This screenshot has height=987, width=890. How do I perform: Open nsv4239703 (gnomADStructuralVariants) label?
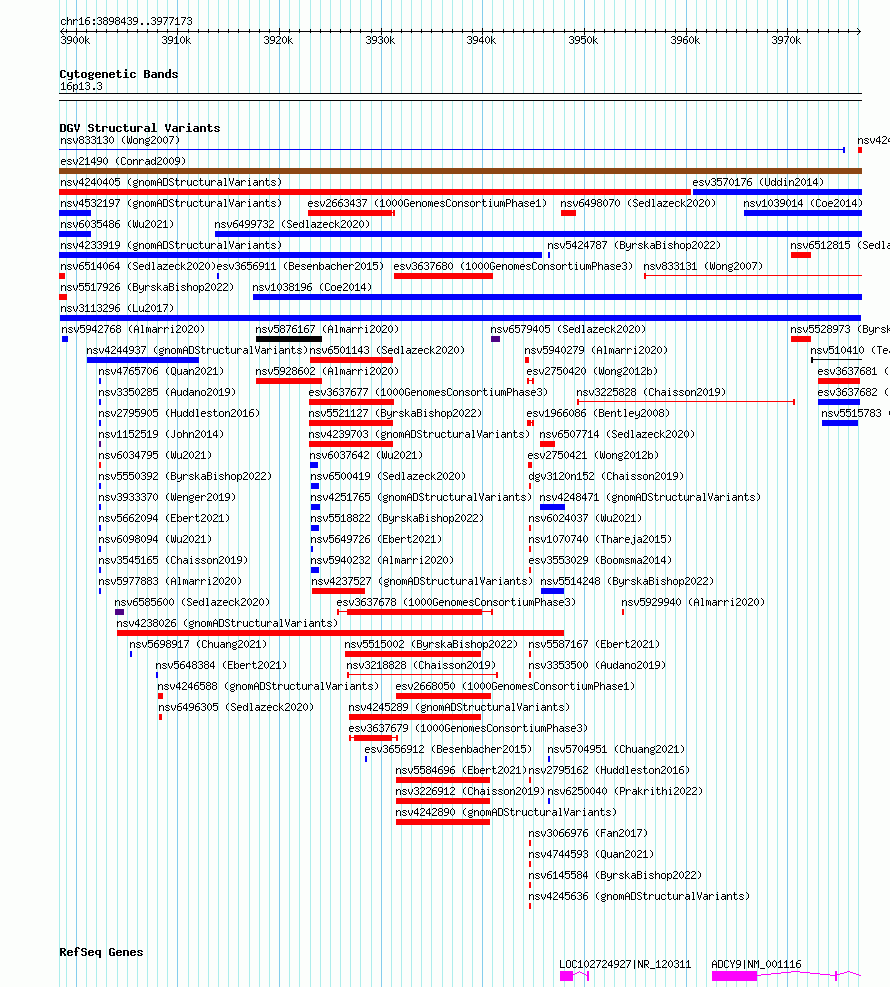pos(419,434)
